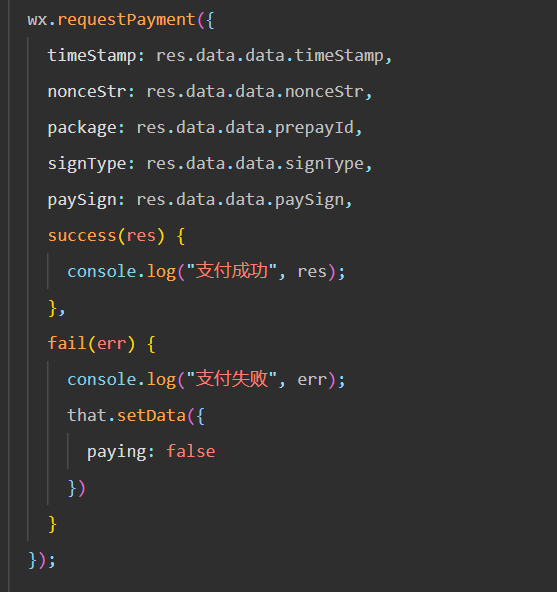Click the word that before setData
The height and width of the screenshot is (592, 557).
[87, 415]
